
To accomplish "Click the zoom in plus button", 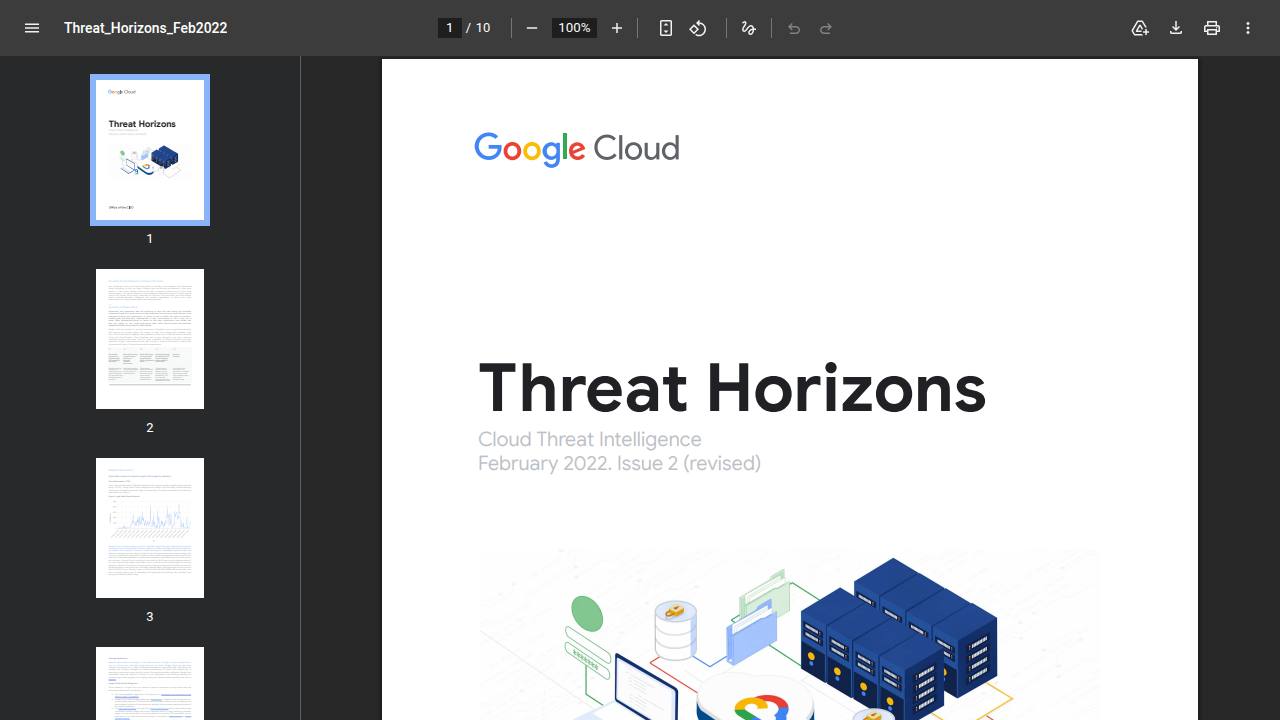I will click(617, 28).
